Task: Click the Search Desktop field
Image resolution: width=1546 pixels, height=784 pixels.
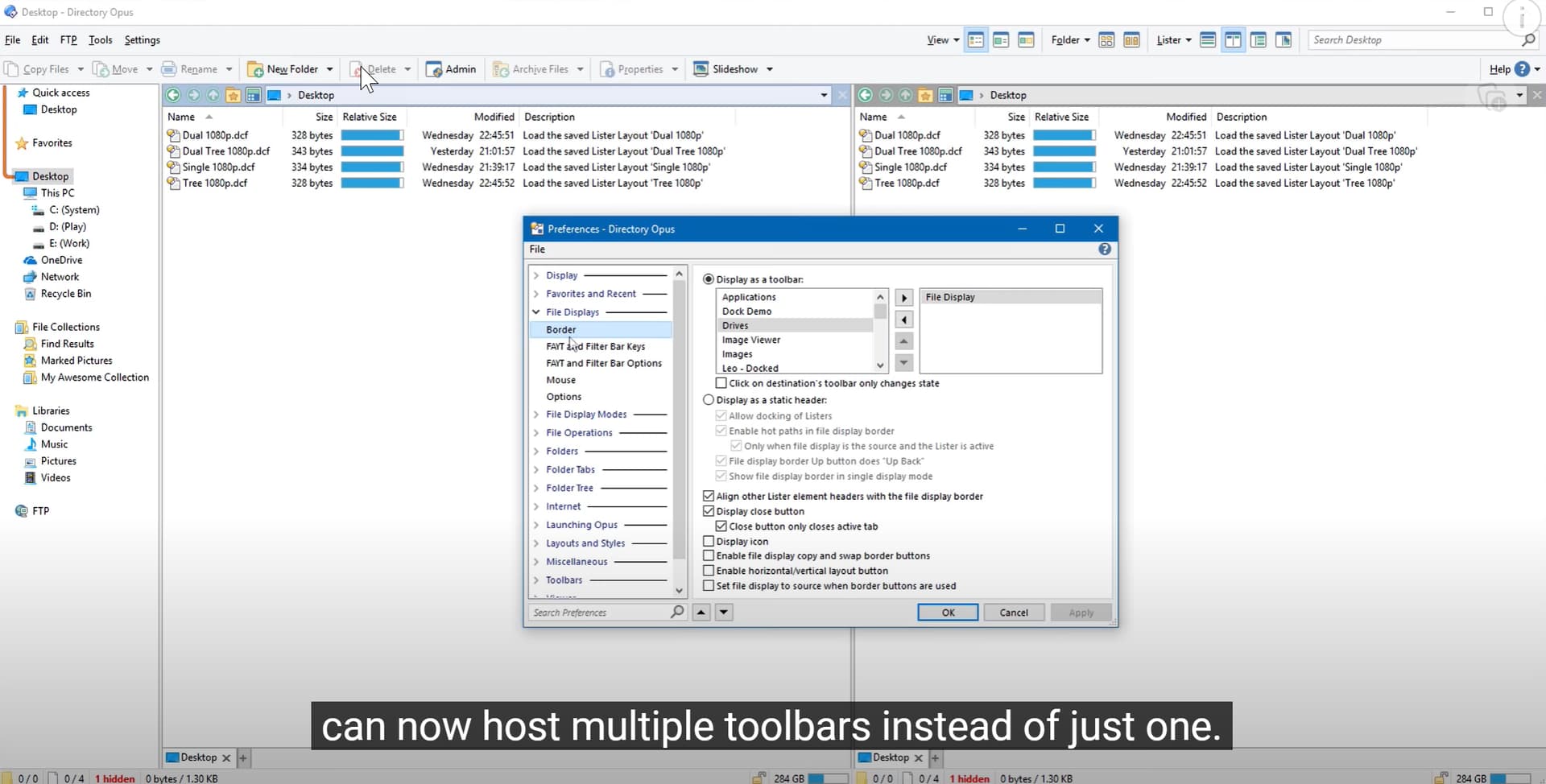Action: point(1414,39)
